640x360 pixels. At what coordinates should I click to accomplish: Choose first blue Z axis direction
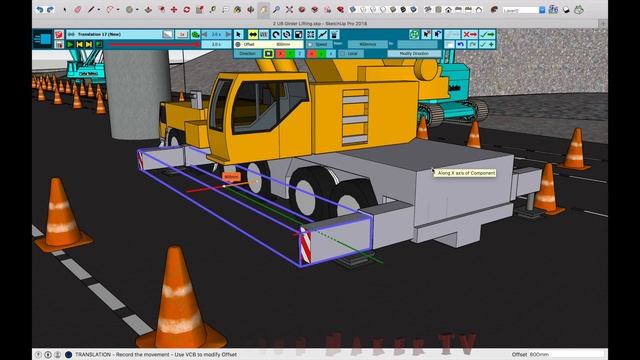tap(299, 53)
